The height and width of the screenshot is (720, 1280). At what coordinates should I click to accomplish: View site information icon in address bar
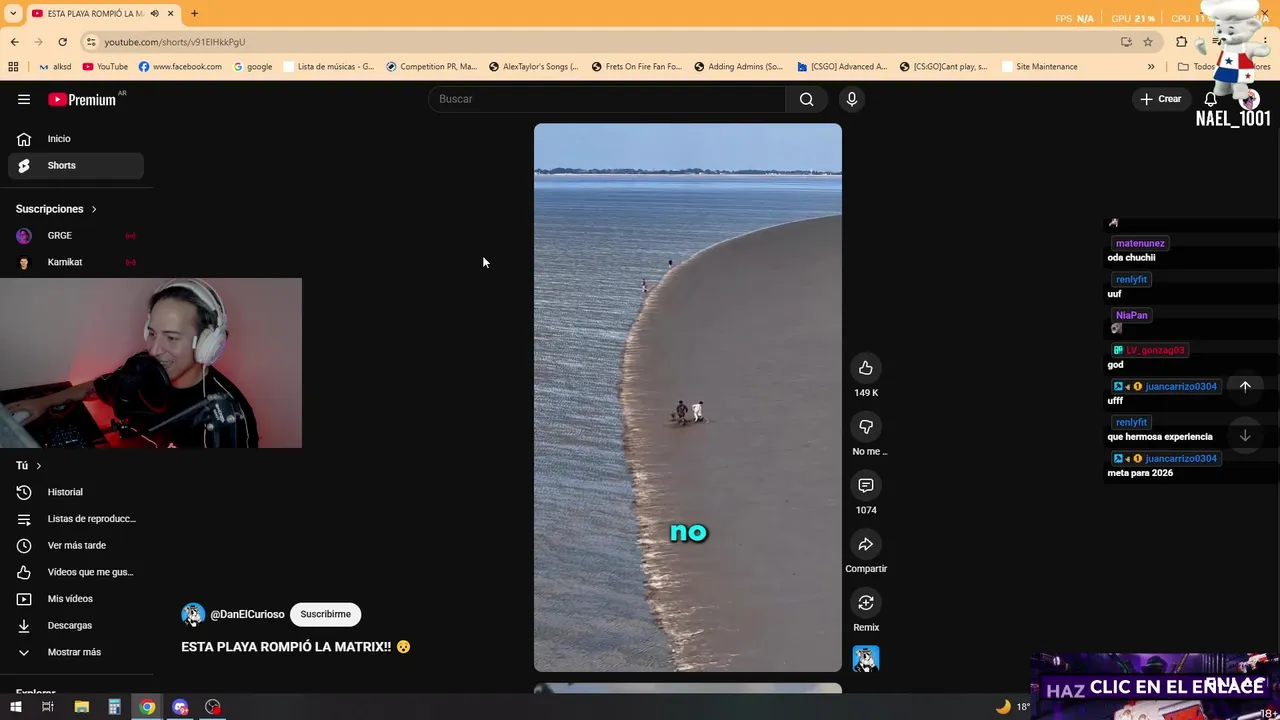coord(91,42)
